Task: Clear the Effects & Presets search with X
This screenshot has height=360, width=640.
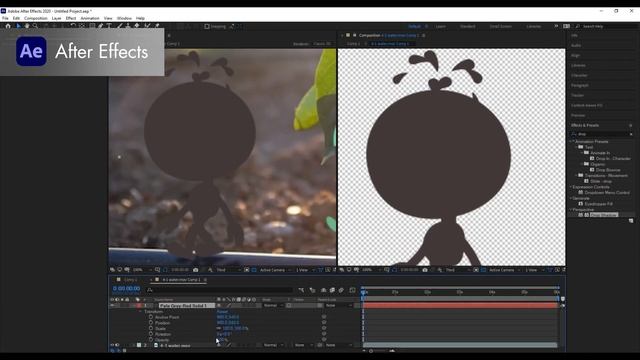Action: 631,134
